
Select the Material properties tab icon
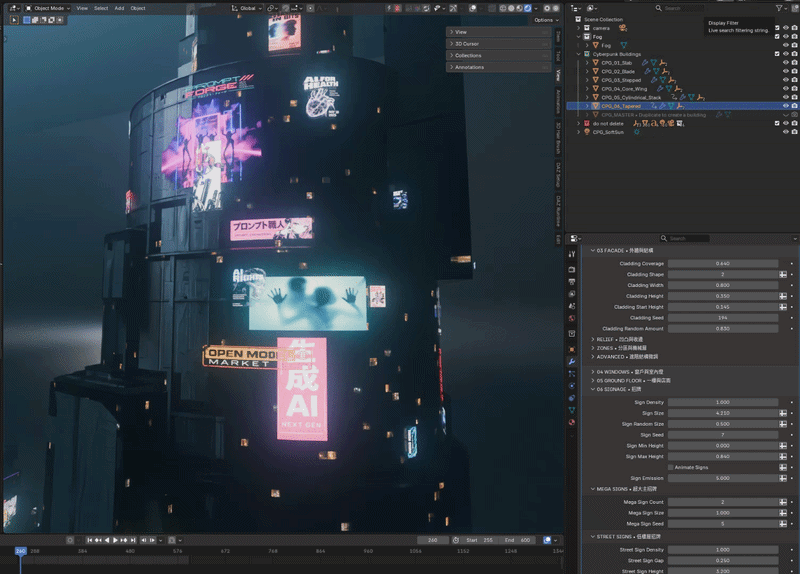(x=572, y=422)
